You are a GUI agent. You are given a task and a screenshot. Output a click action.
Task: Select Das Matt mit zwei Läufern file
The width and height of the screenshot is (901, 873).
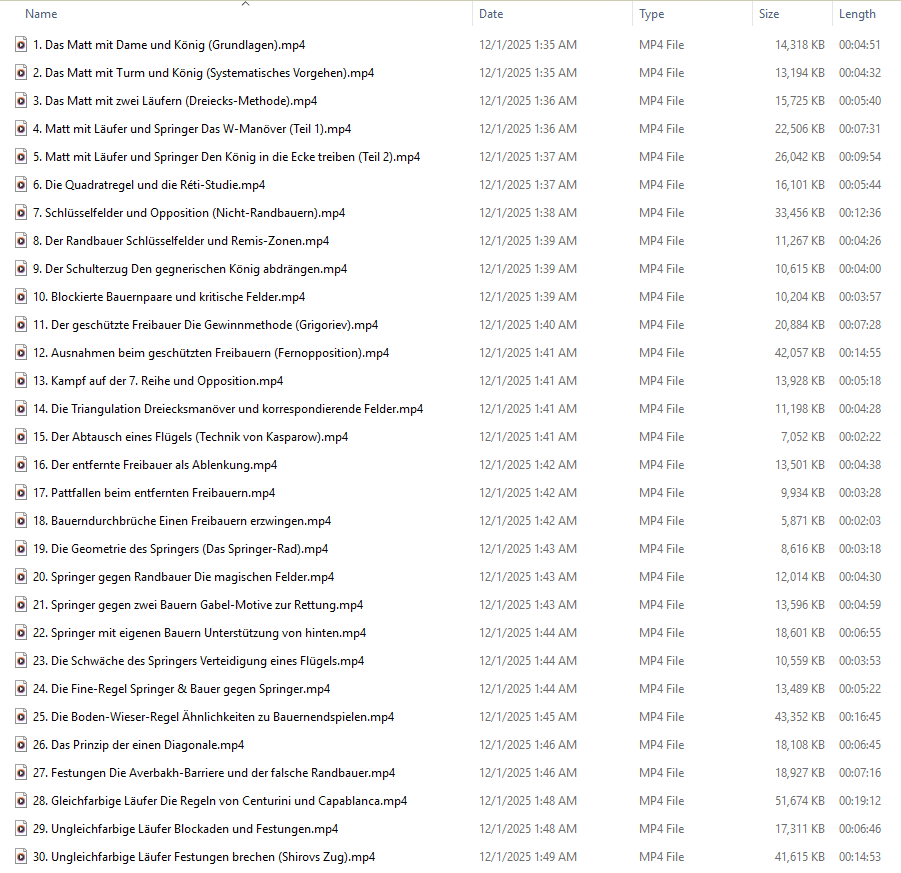coord(175,101)
